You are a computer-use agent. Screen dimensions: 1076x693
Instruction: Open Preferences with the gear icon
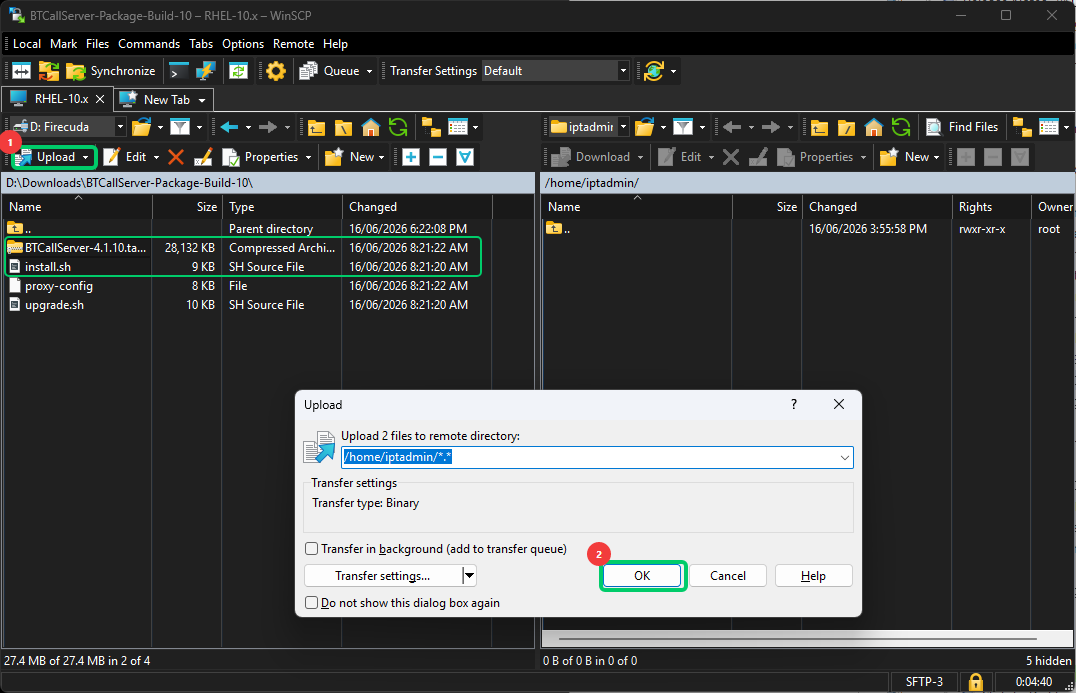pyautogui.click(x=276, y=71)
